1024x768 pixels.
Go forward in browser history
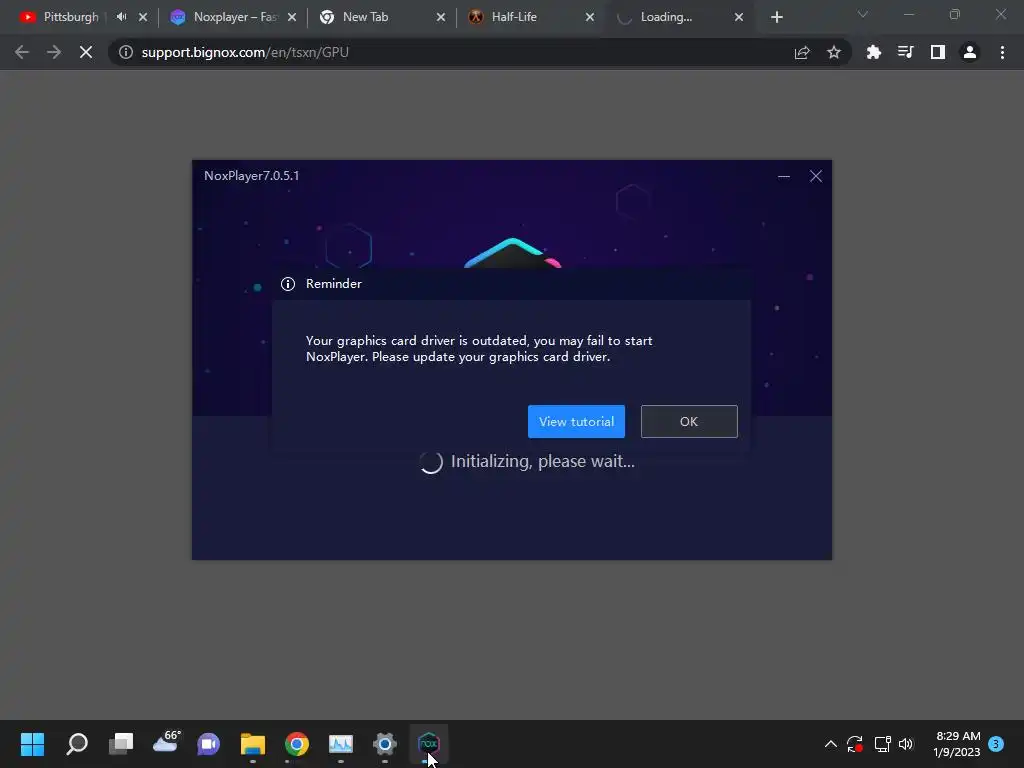point(54,52)
